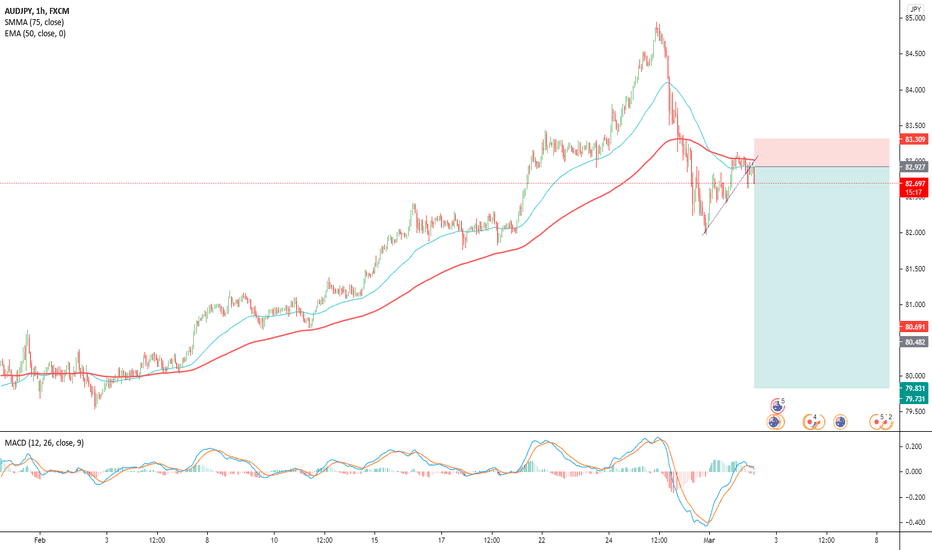The image size is (932, 550).
Task: Click the Australian event icon beneath the red-ringed one
Action: (774, 422)
